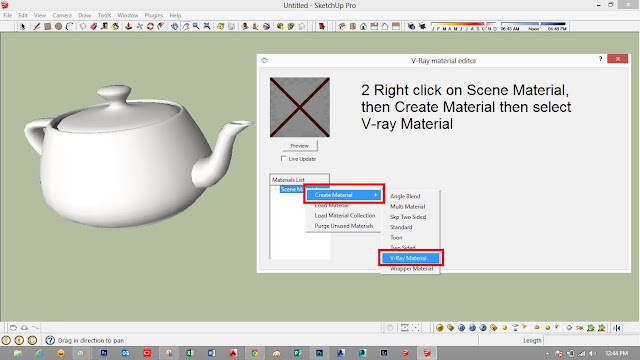Select the Move tool
This screenshot has width=640, height=360.
coord(140,27)
